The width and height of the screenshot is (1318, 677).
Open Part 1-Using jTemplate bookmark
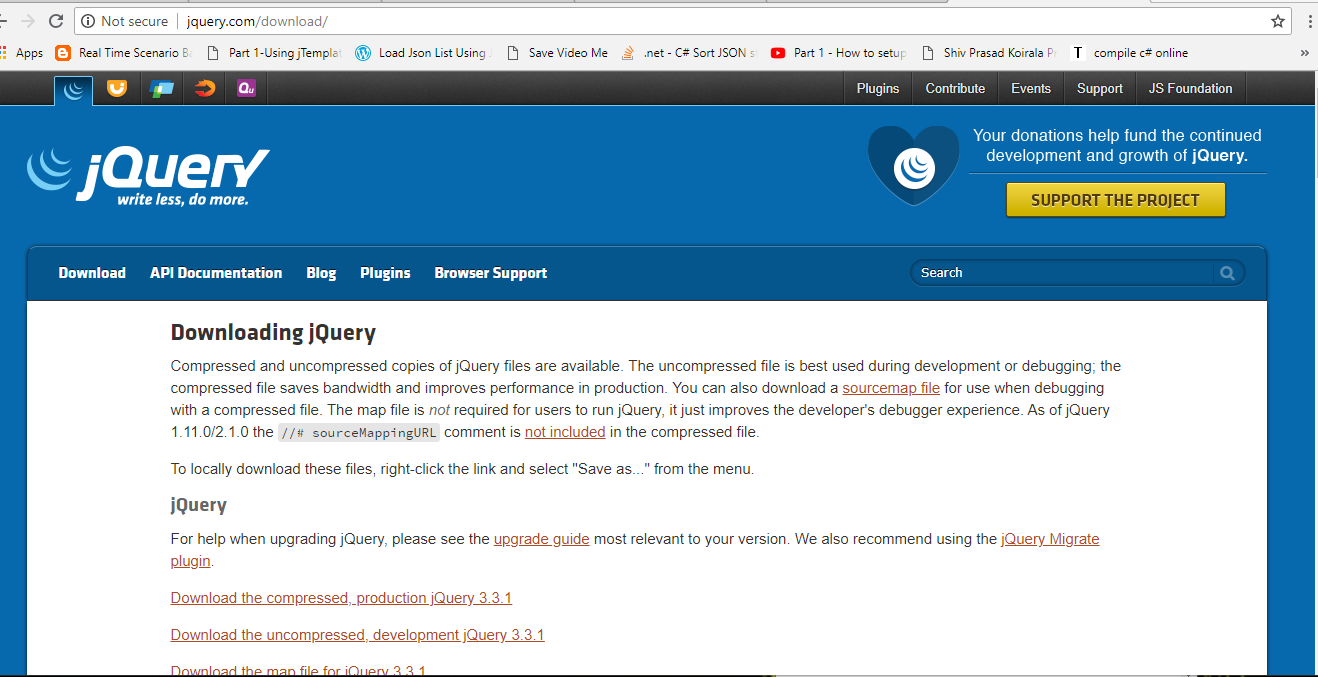(x=274, y=53)
